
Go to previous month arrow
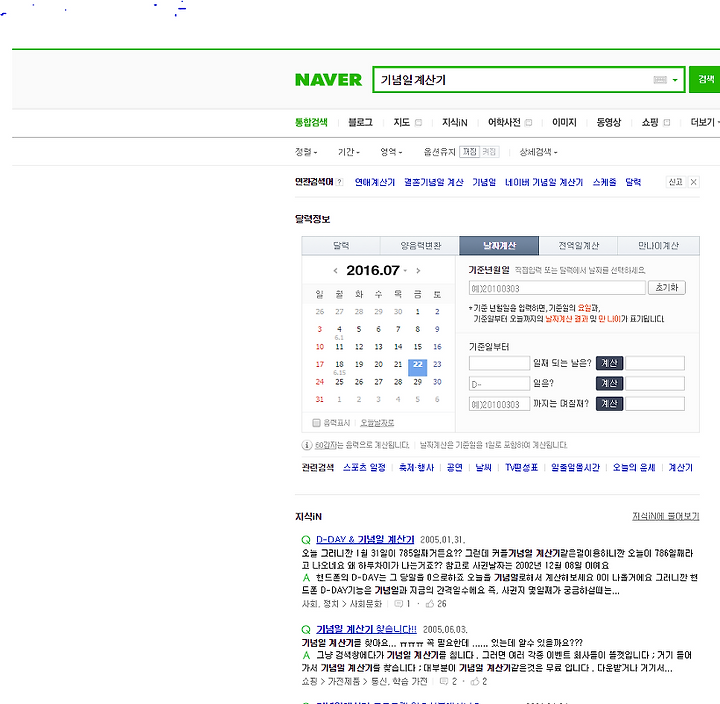(336, 271)
